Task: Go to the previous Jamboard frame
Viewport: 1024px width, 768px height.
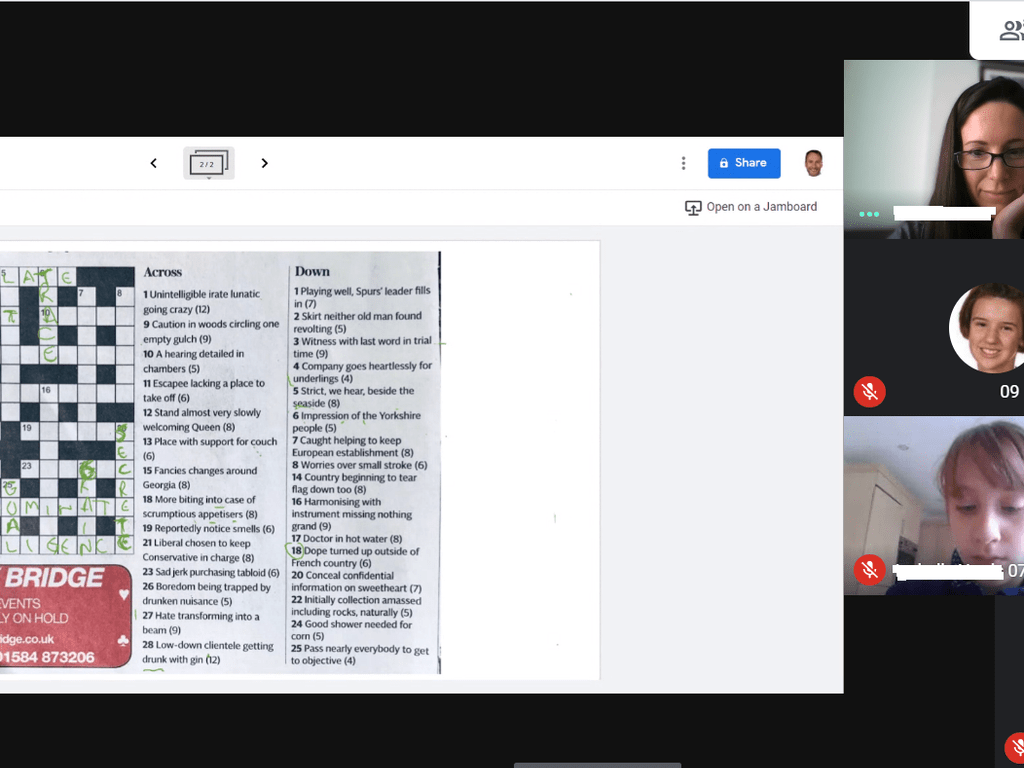Action: pos(153,163)
